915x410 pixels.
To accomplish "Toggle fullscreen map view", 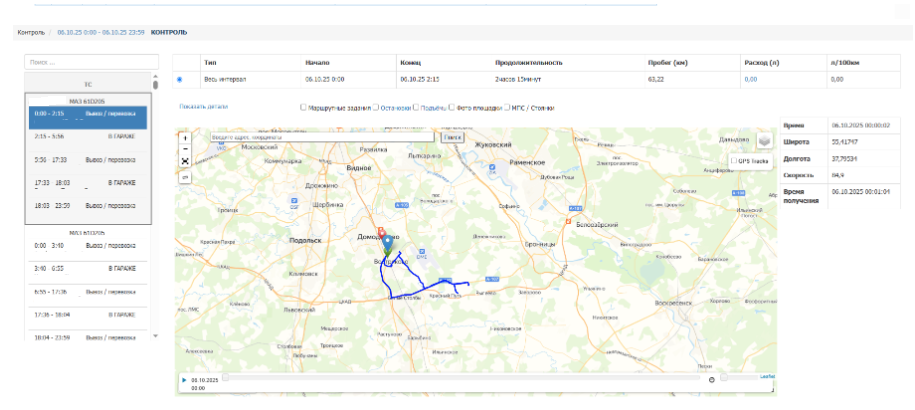I will click(x=185, y=161).
